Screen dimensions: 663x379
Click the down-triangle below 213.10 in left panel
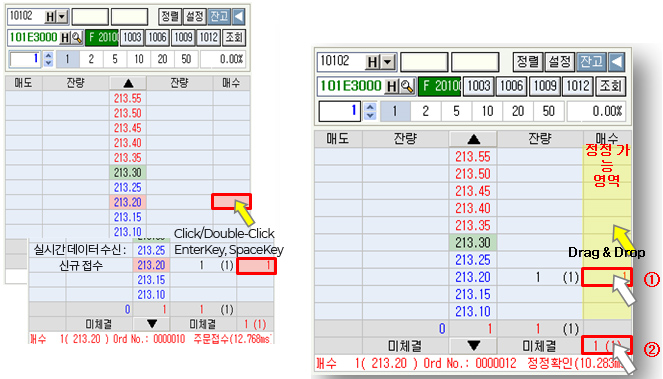coord(151,324)
